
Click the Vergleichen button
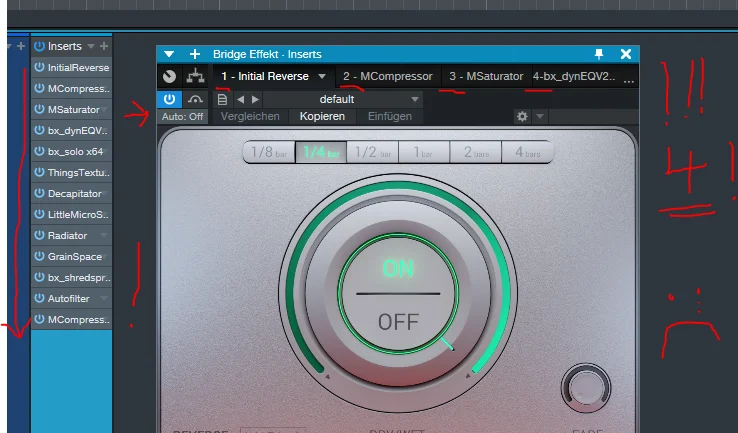tap(250, 116)
